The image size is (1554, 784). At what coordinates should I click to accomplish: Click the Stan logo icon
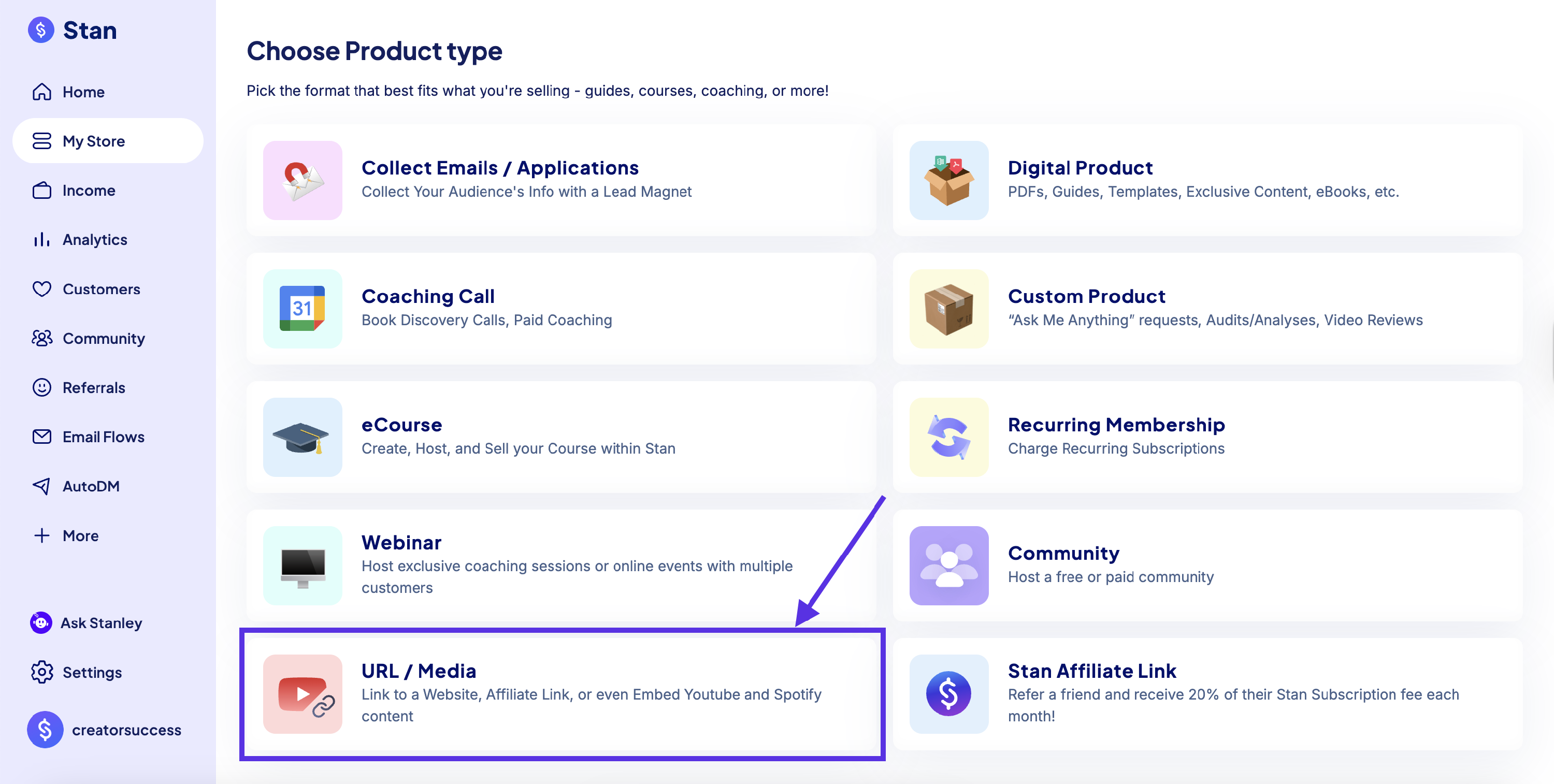(x=41, y=30)
